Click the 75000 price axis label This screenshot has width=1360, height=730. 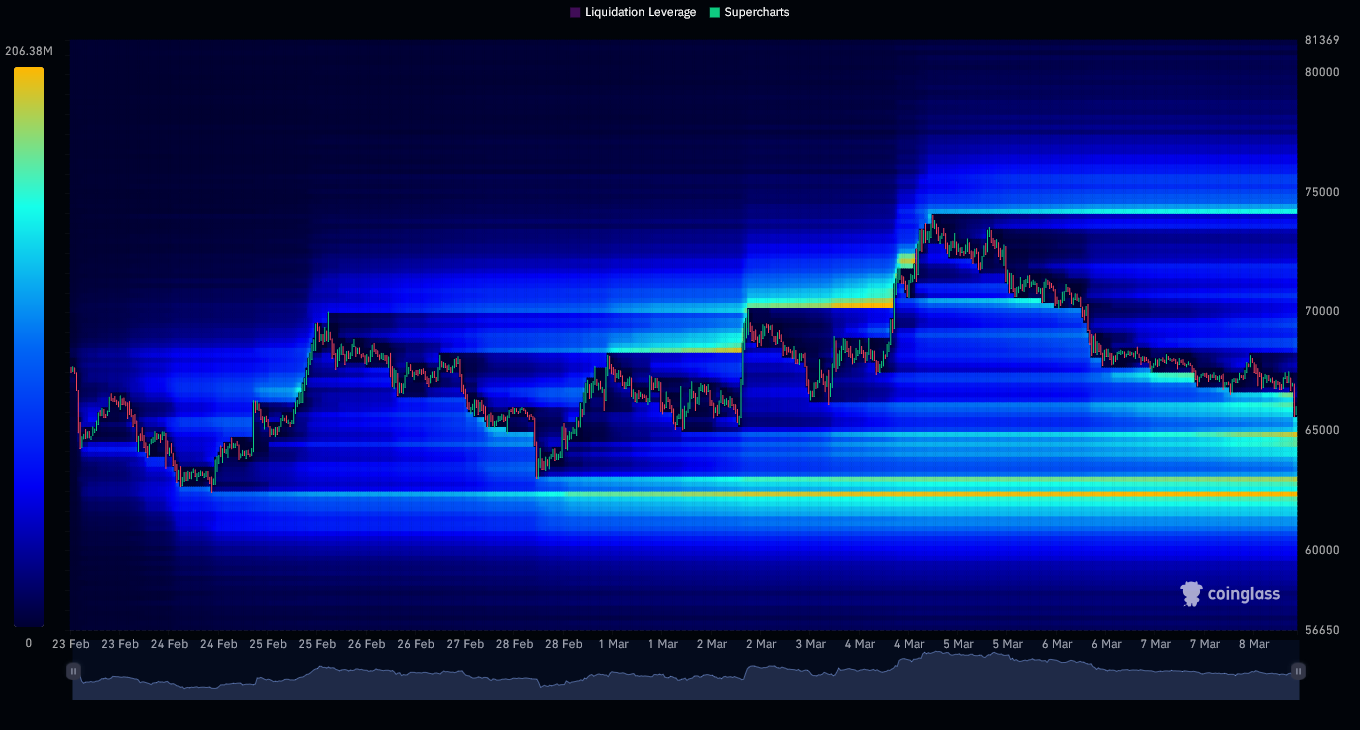tap(1322, 192)
